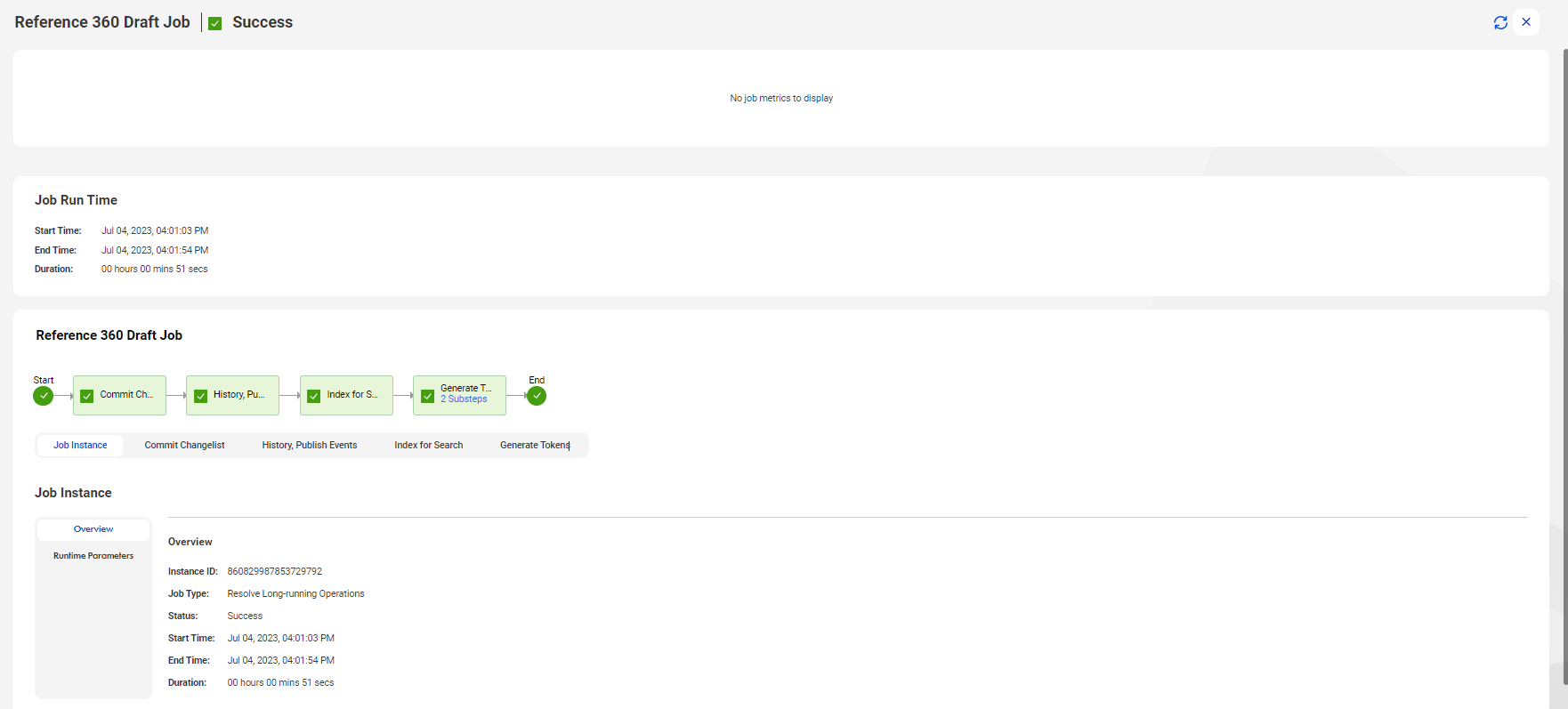Image resolution: width=1568 pixels, height=709 pixels.
Task: Click the Index for S... step checkmark icon
Action: (x=314, y=396)
